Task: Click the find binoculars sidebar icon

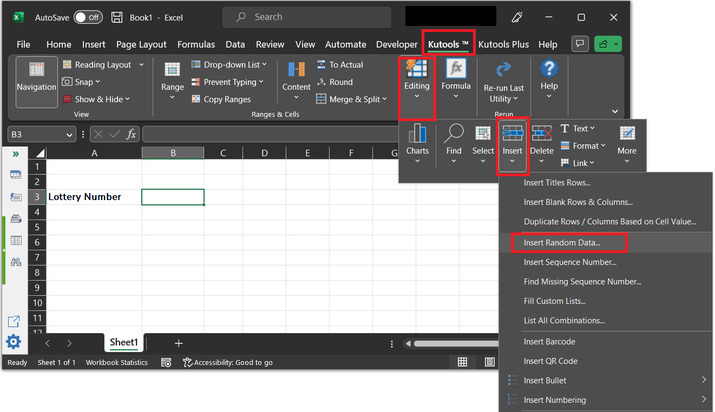Action: tap(16, 262)
